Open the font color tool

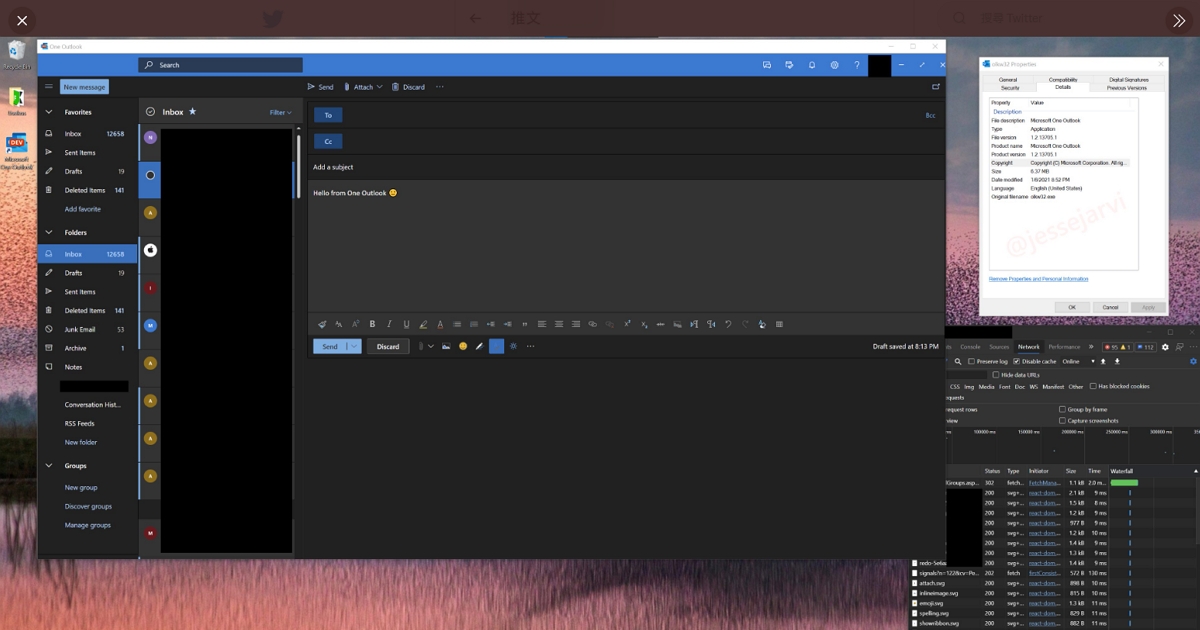tap(440, 324)
